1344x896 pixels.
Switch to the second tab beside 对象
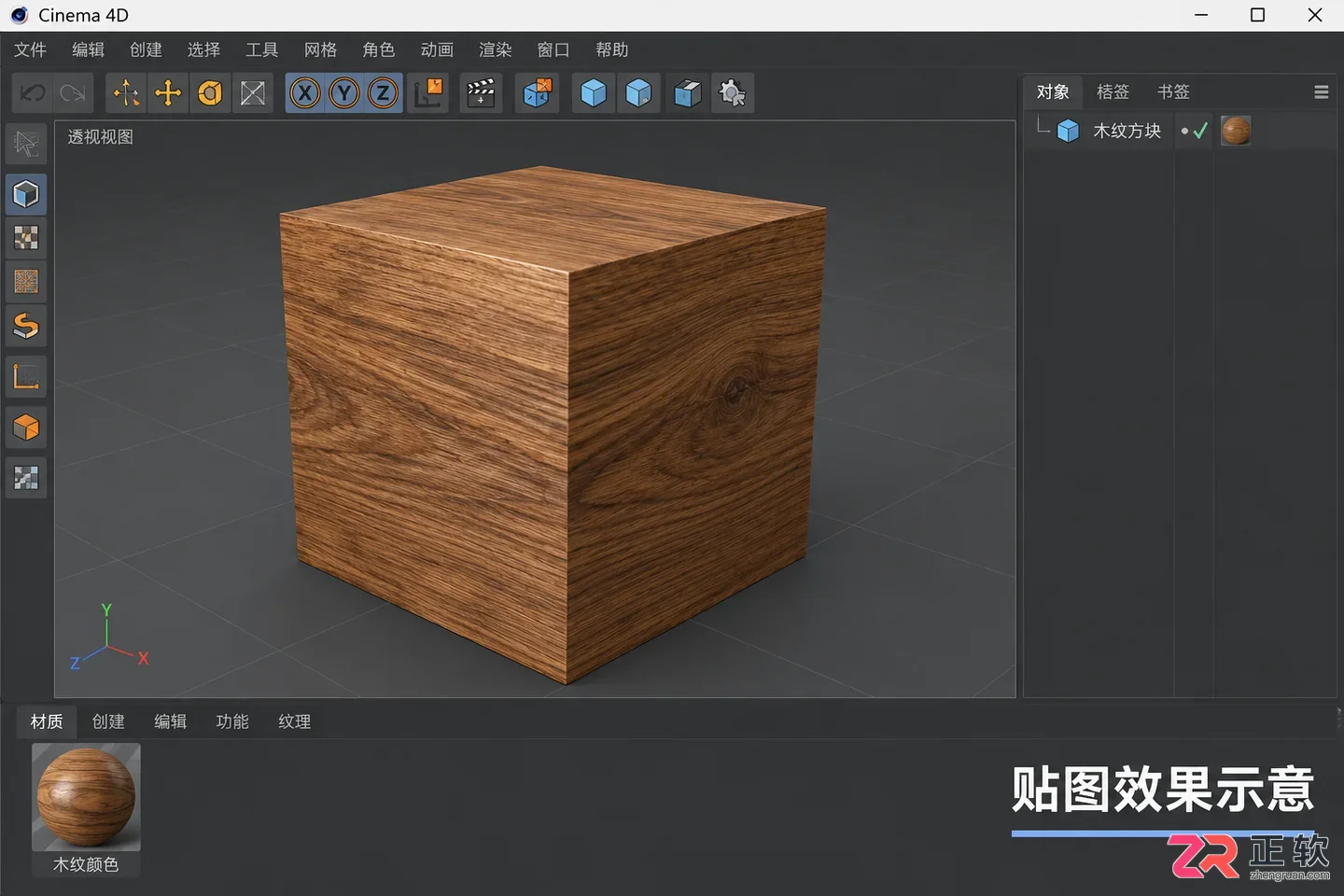[1113, 91]
